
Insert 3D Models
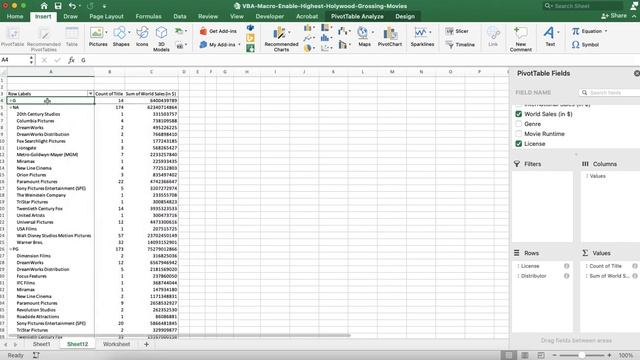coord(161,39)
